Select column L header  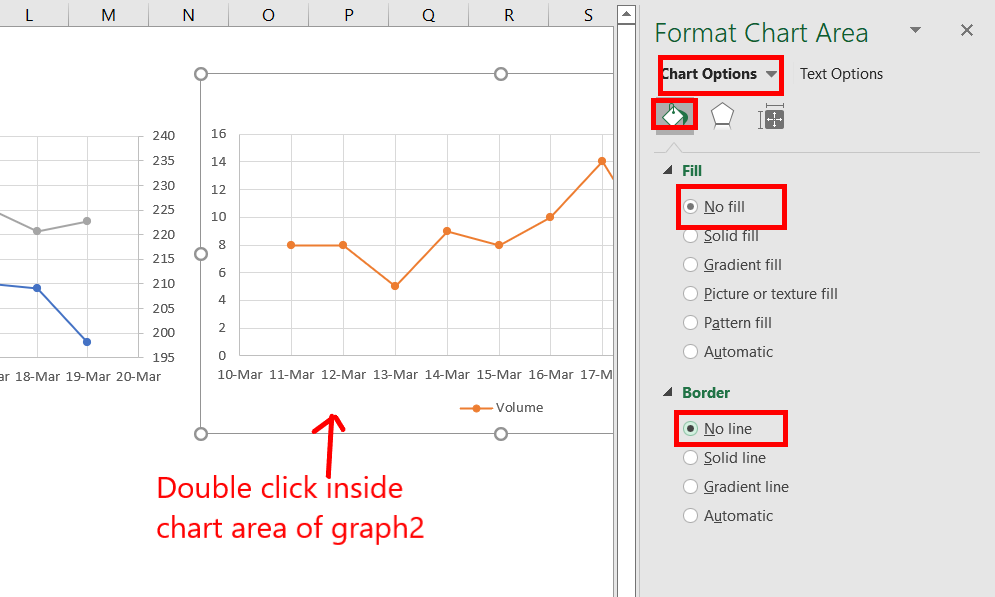coord(29,14)
